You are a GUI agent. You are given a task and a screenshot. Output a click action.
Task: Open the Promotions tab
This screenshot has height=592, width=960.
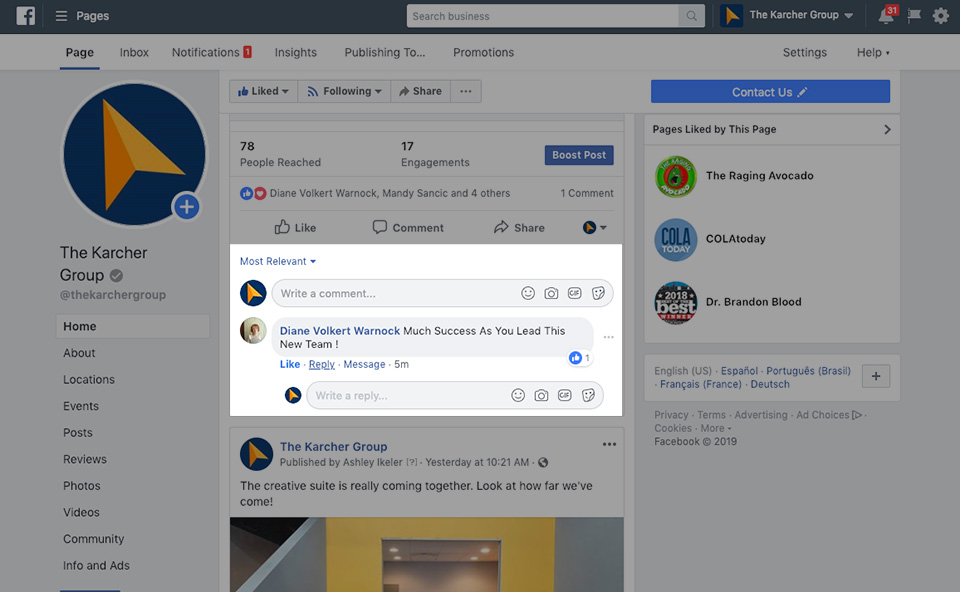pyautogui.click(x=484, y=53)
